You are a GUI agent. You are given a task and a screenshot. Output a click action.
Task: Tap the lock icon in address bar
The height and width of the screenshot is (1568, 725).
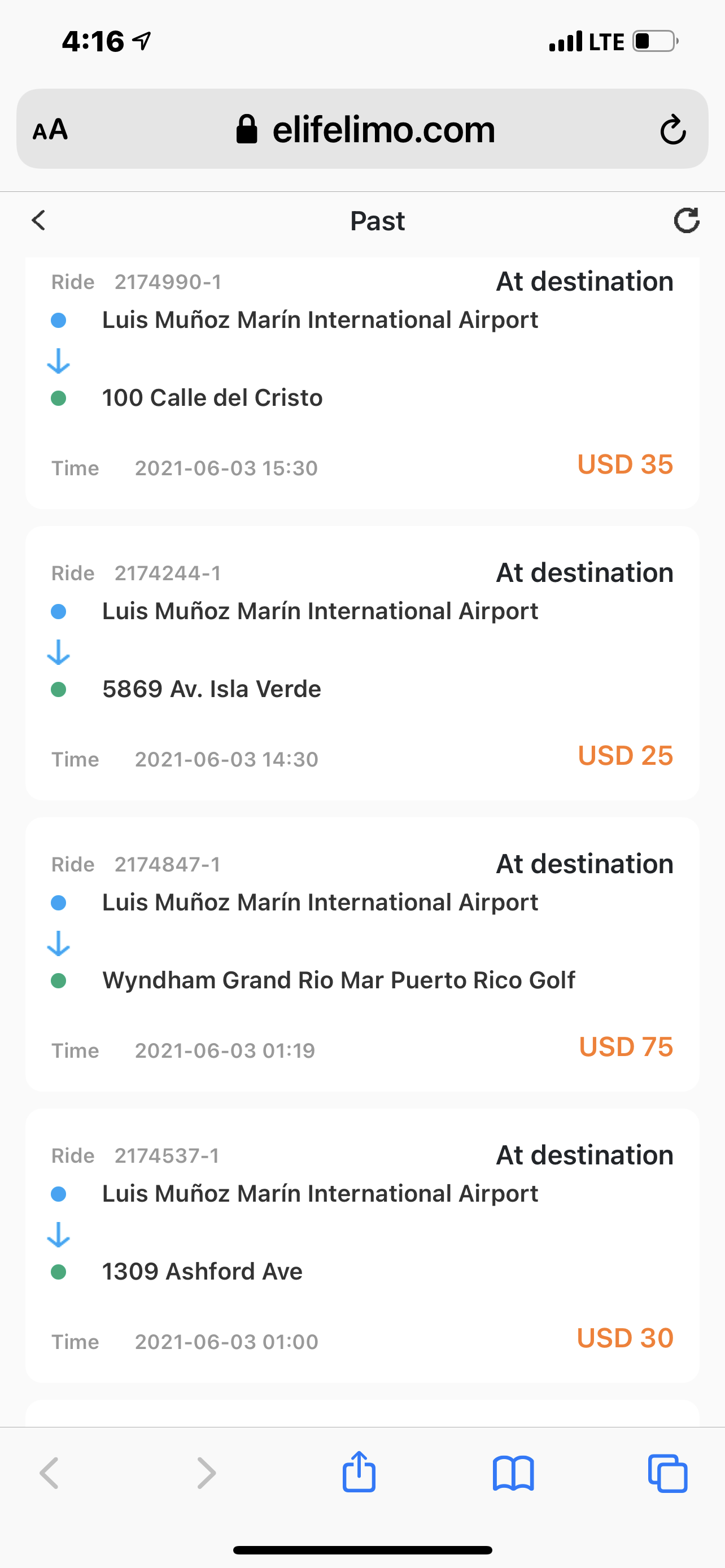[247, 129]
